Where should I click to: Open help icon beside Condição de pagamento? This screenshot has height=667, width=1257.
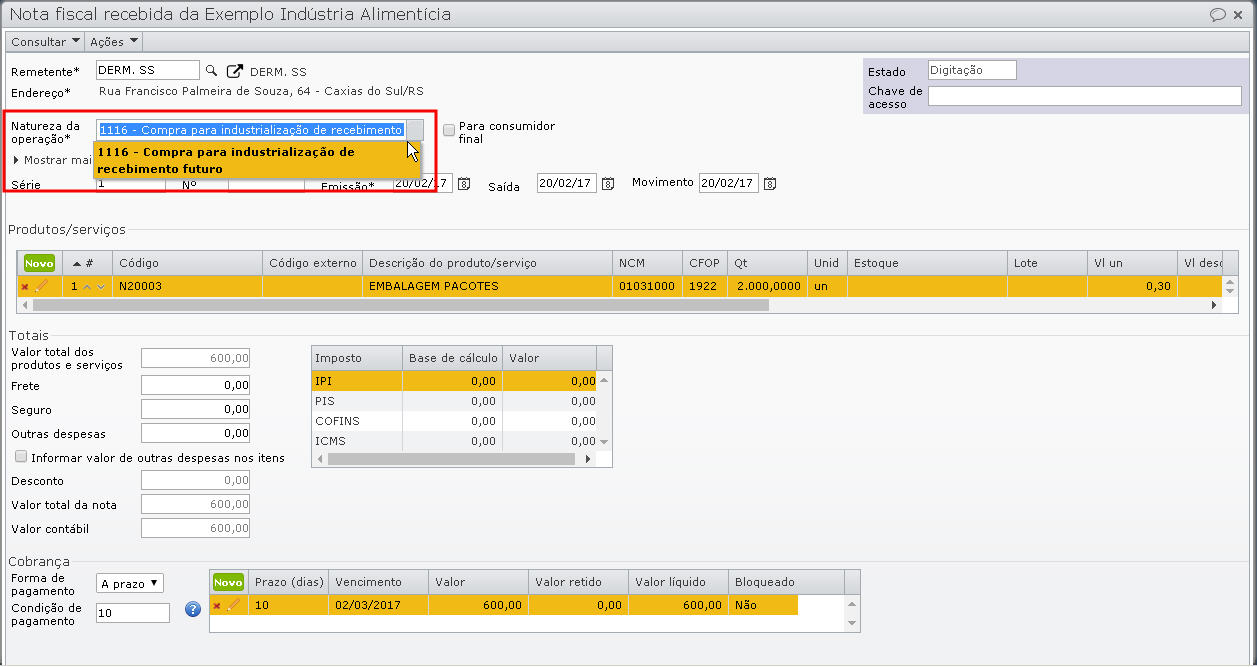point(194,609)
